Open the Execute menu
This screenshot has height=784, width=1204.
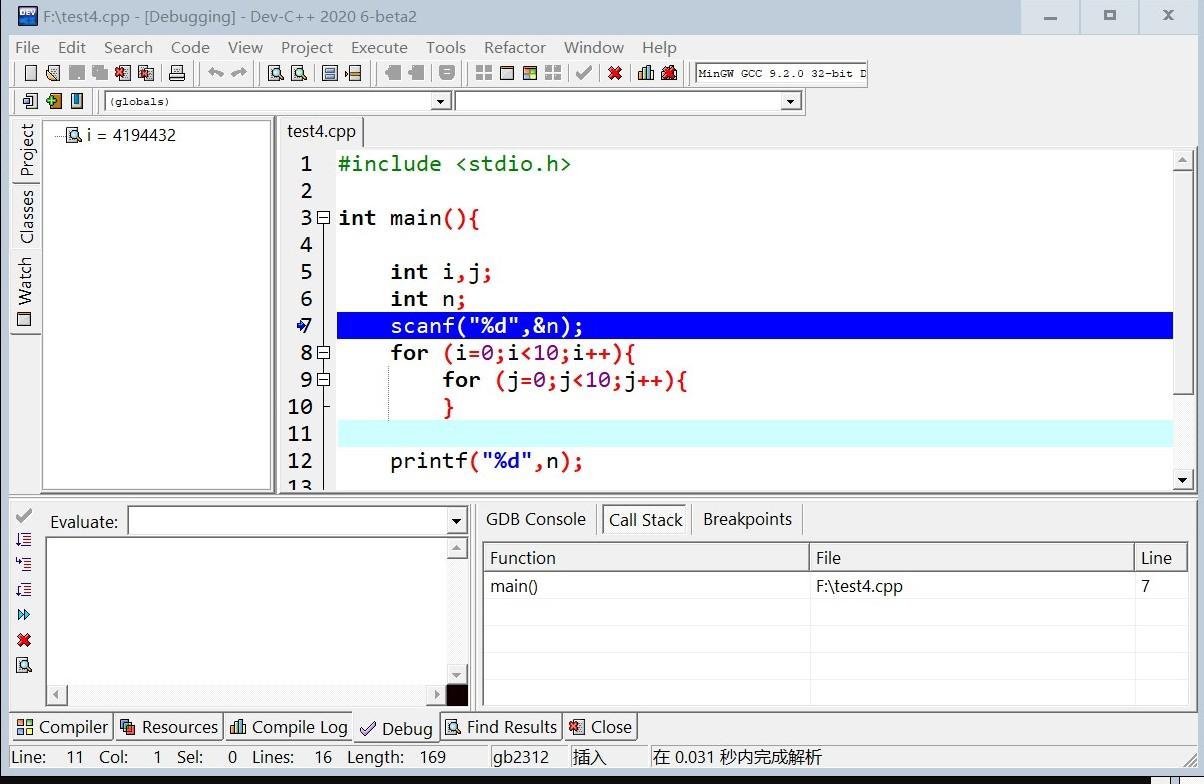pyautogui.click(x=379, y=47)
